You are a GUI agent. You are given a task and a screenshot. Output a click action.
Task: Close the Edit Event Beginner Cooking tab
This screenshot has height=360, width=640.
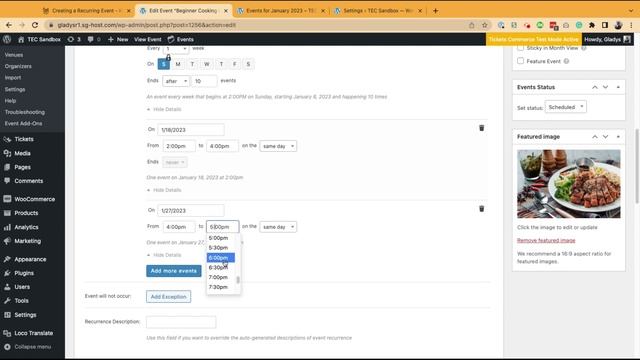pos(226,11)
